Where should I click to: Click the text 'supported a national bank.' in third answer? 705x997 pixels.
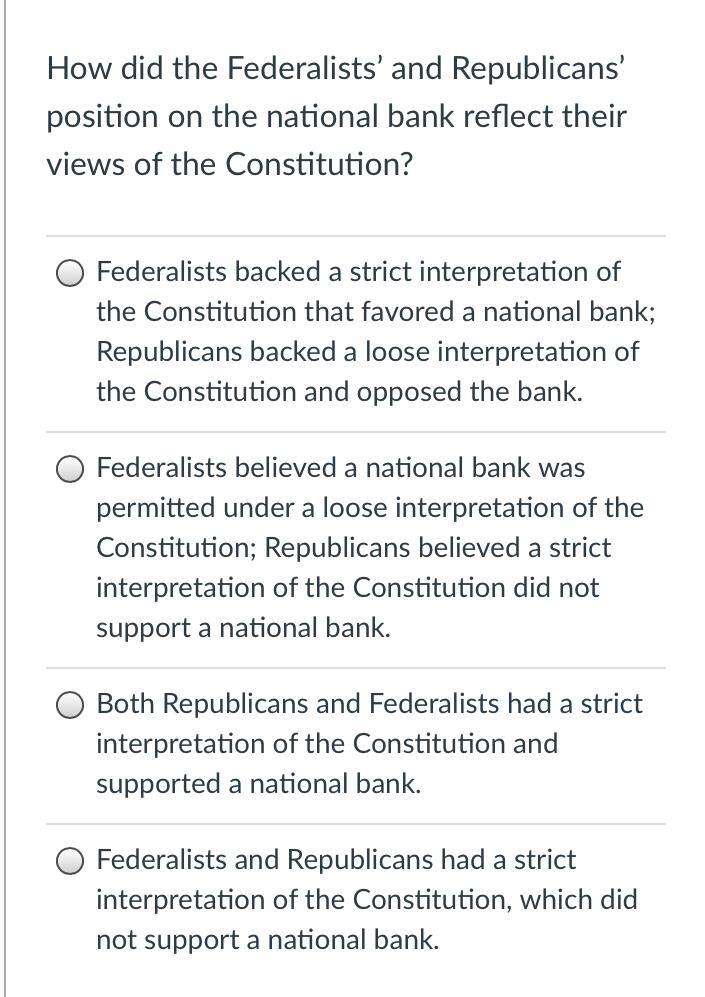pyautogui.click(x=259, y=784)
